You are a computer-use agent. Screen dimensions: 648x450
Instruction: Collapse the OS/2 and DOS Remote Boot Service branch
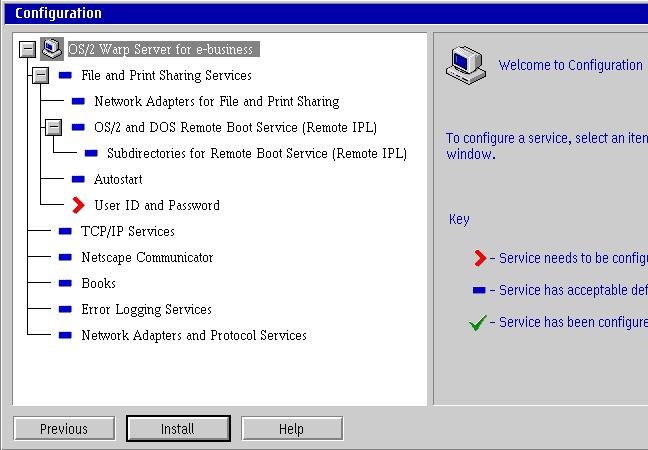53,127
